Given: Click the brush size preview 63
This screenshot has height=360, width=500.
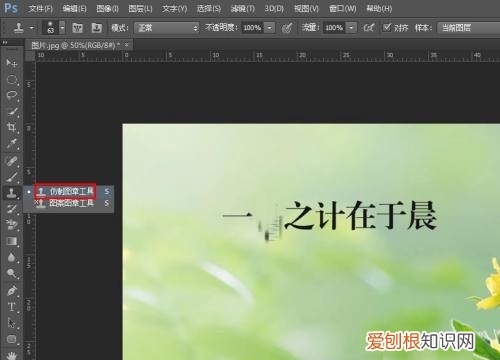Looking at the screenshot, I should 51,28.
